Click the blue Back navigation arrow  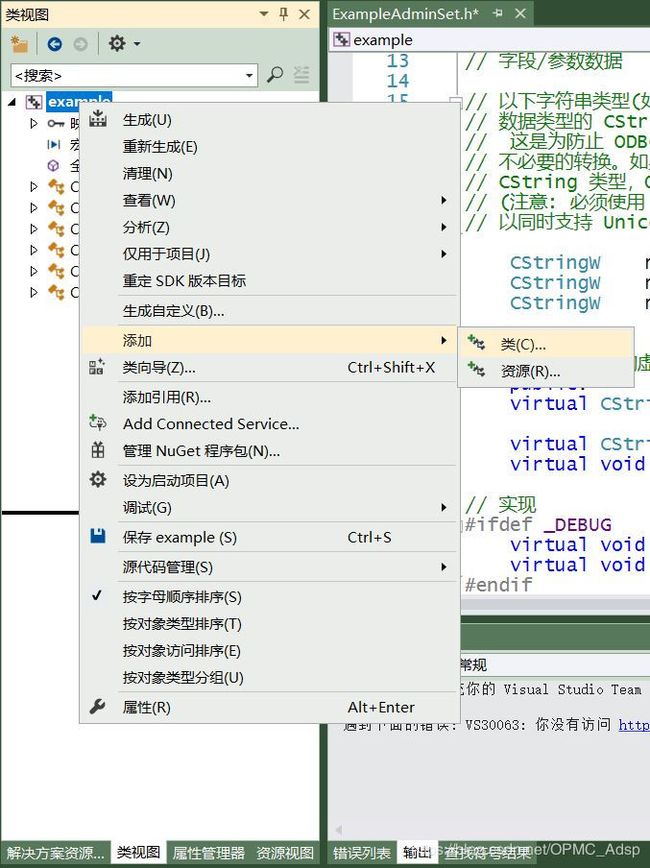pos(54,44)
